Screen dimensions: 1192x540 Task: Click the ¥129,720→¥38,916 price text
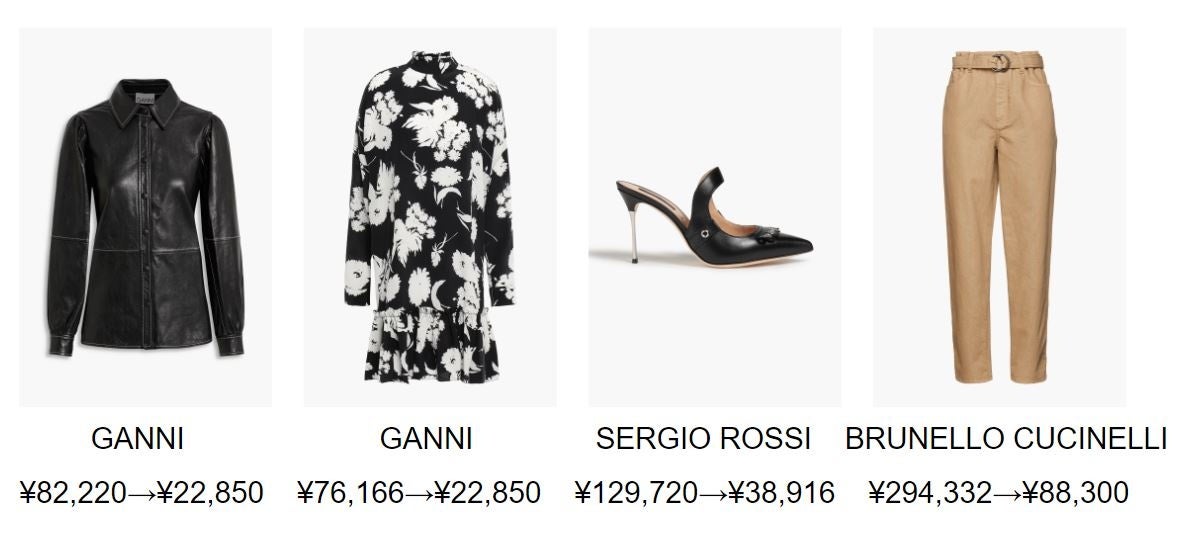pos(705,493)
